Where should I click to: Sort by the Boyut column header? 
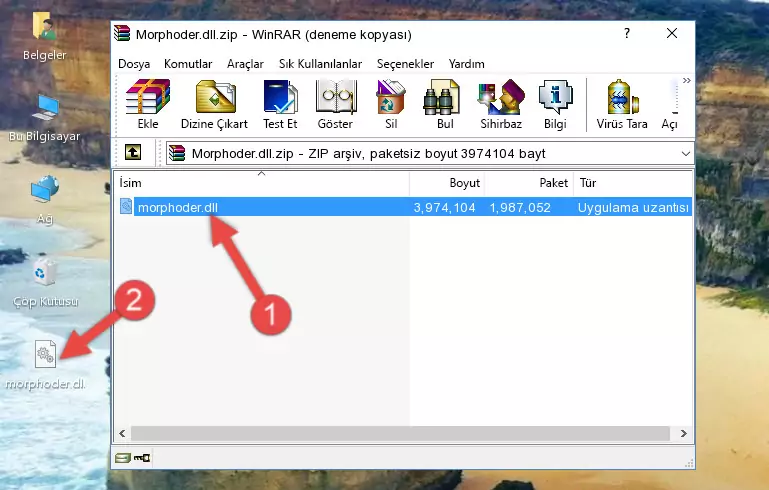tap(447, 183)
